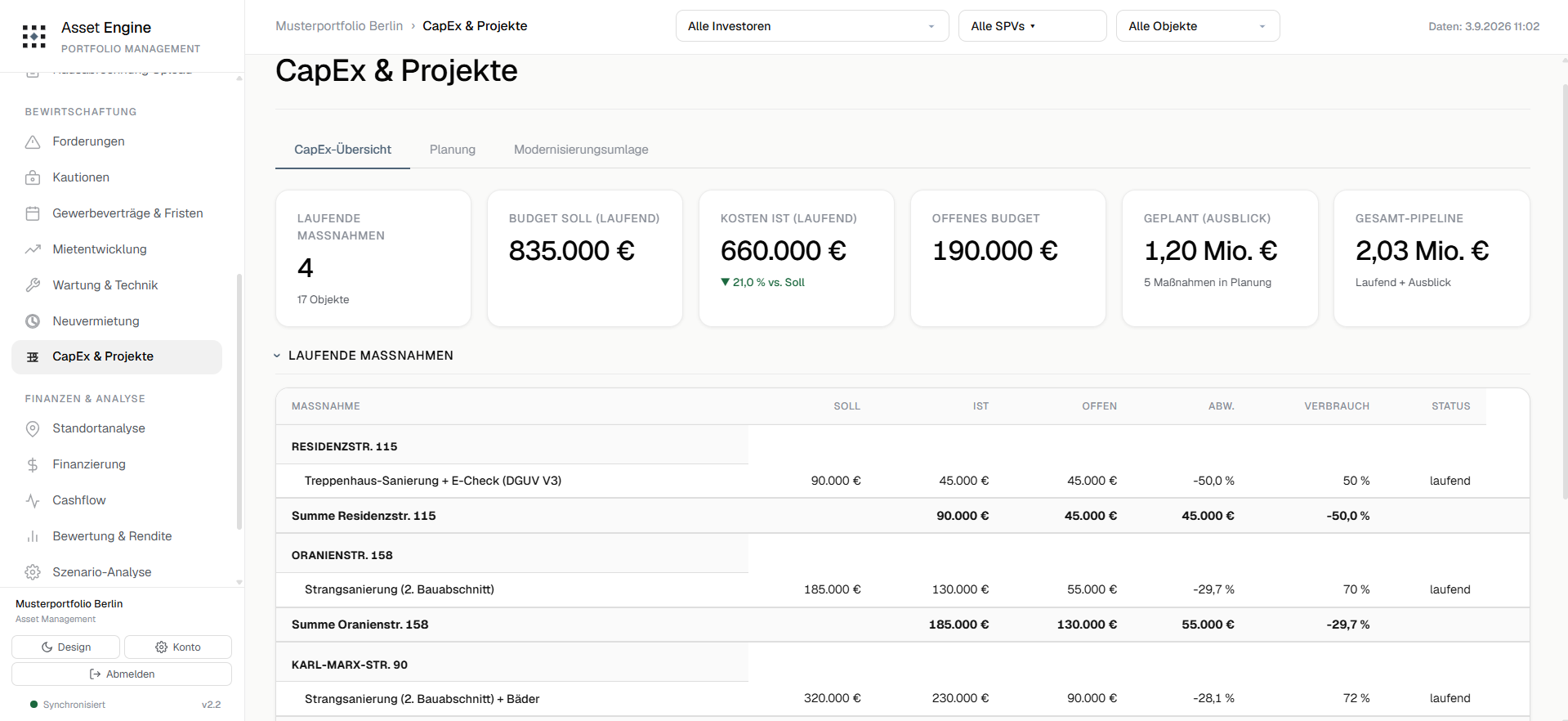The height and width of the screenshot is (721, 1568).
Task: Click the STATUS column header
Action: 1450,406
